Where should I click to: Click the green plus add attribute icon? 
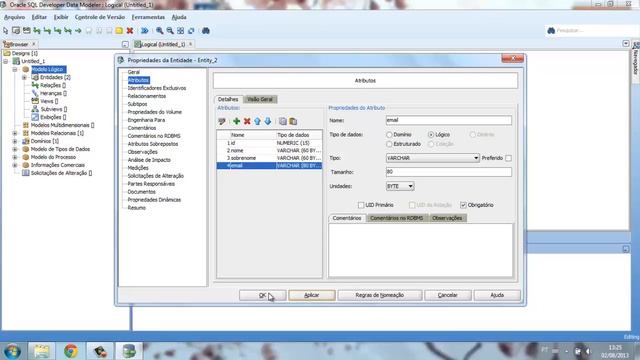pos(236,121)
